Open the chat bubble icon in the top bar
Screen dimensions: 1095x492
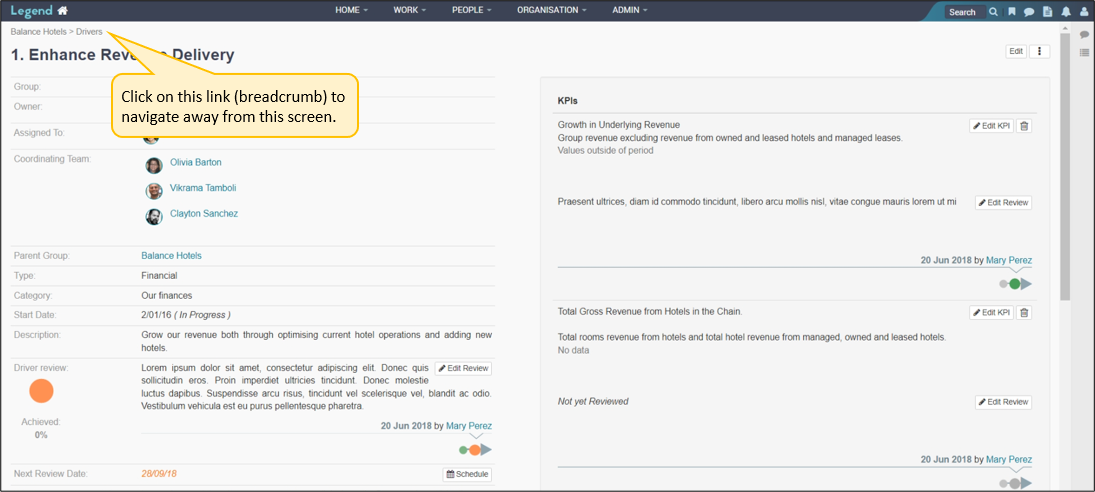[1029, 12]
